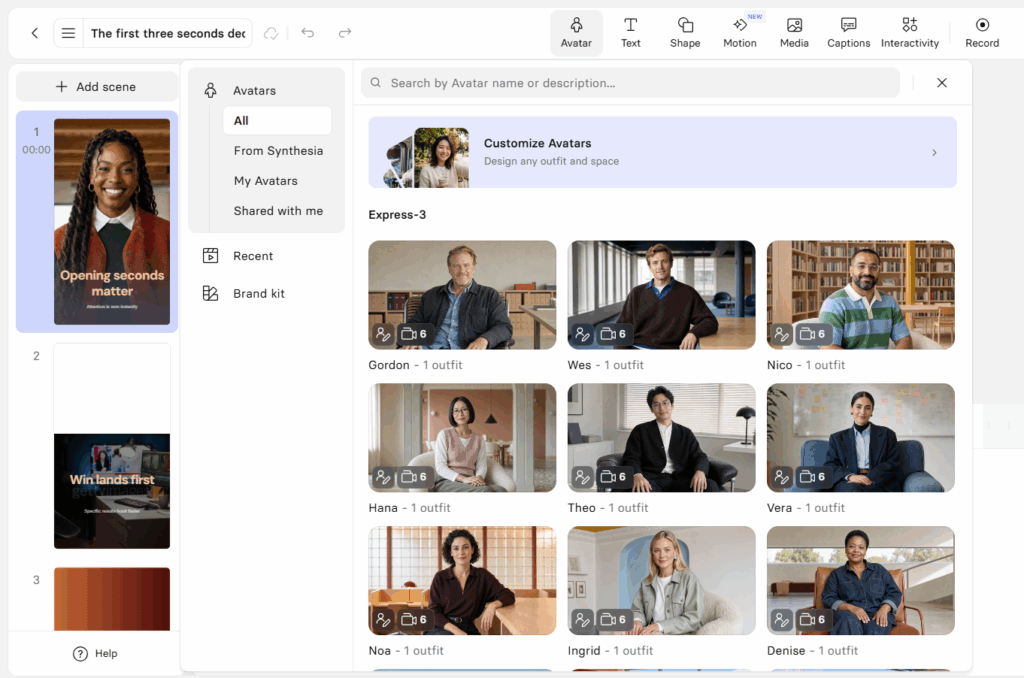Go back with the left chevron

coord(35,33)
